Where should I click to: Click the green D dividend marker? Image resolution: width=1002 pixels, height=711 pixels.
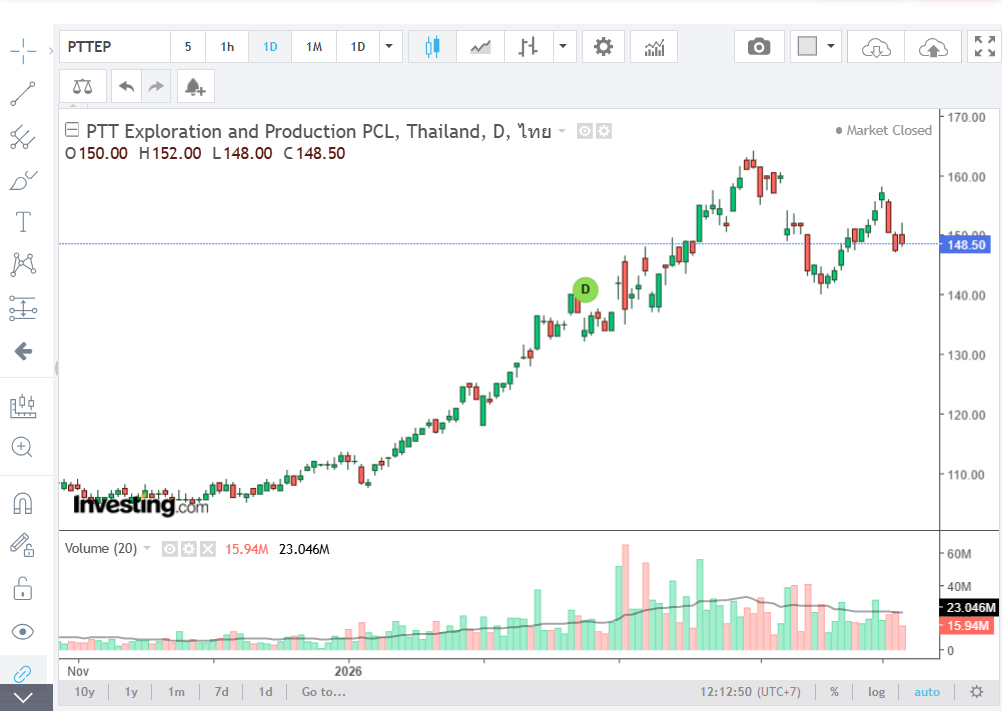tap(585, 289)
